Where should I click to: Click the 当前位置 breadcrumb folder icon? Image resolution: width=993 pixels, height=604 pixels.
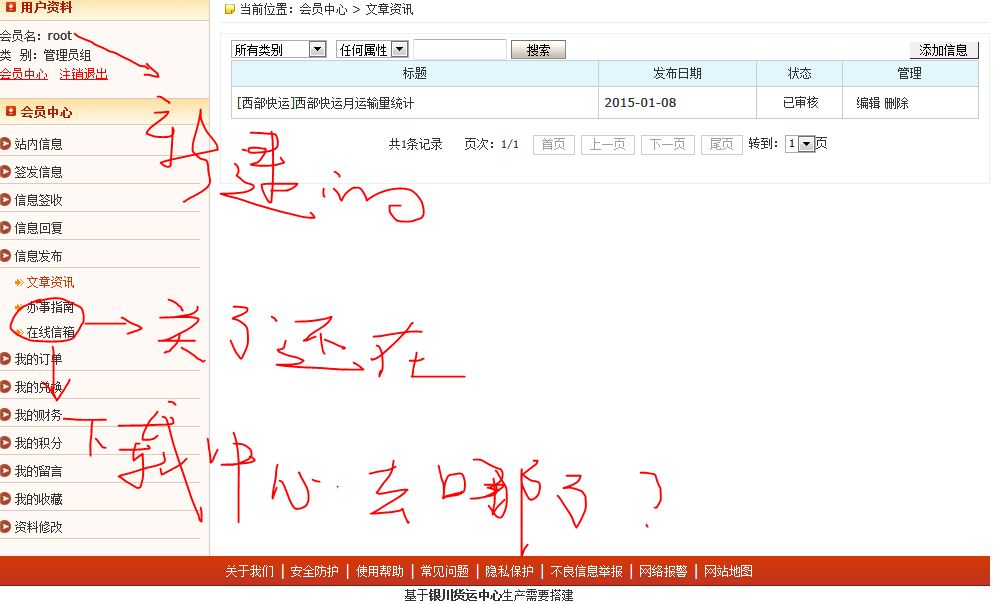[230, 10]
